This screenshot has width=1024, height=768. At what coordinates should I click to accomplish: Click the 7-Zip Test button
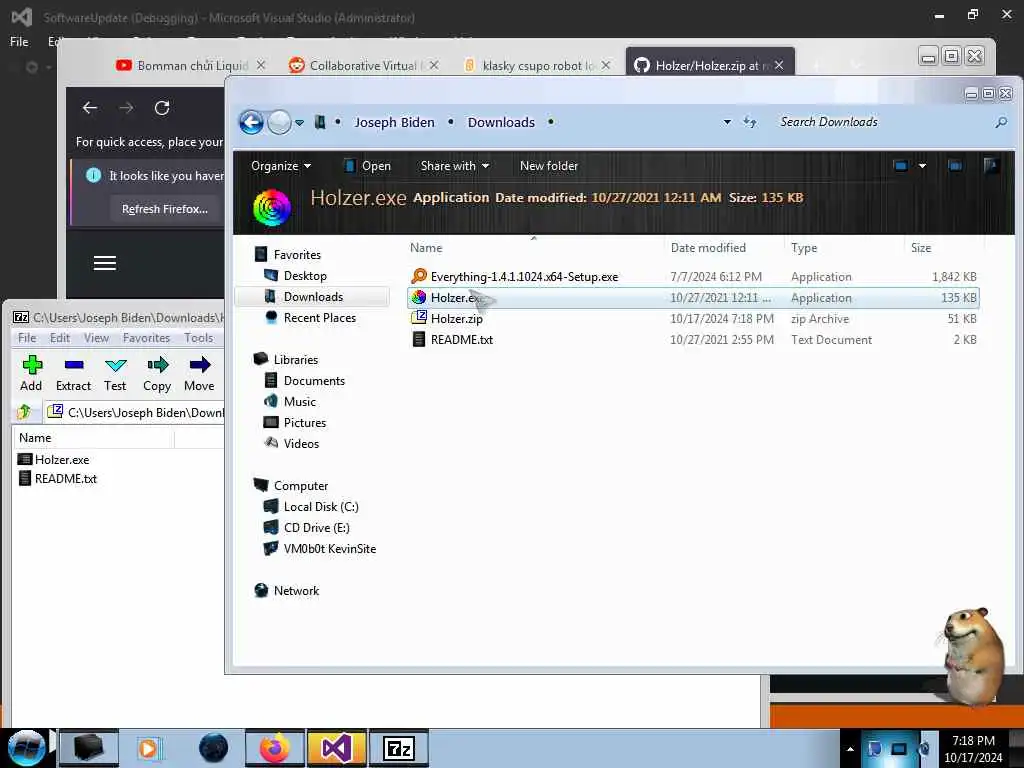(x=115, y=373)
